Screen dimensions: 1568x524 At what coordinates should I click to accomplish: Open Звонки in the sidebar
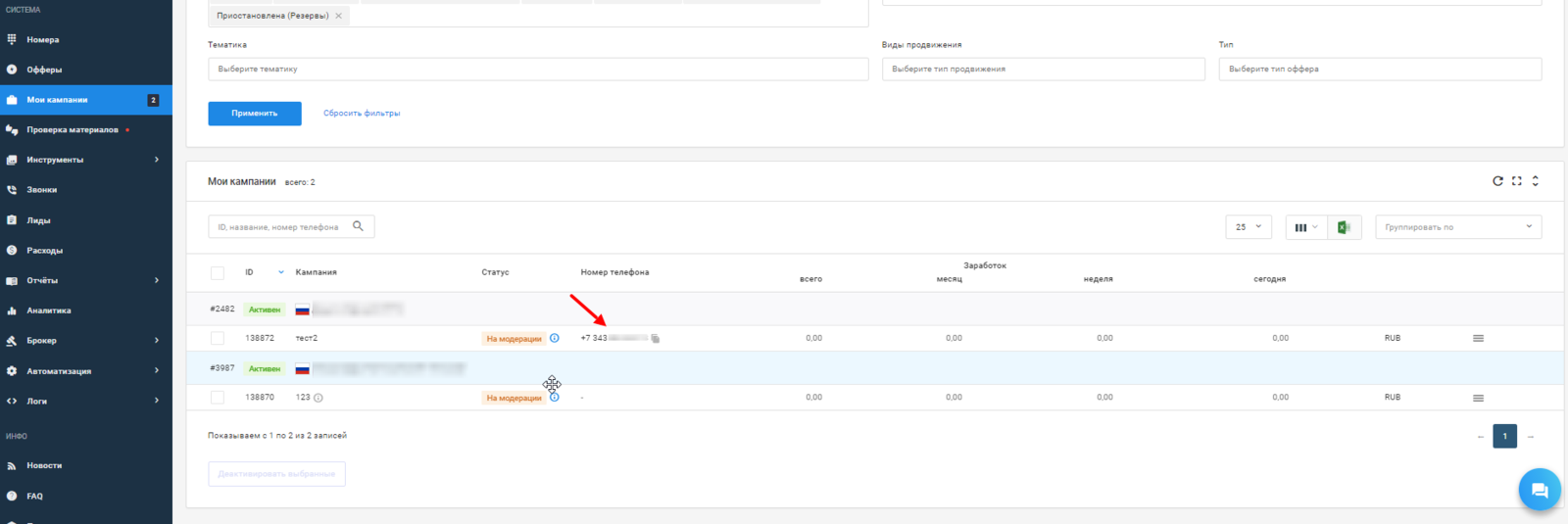(42, 190)
